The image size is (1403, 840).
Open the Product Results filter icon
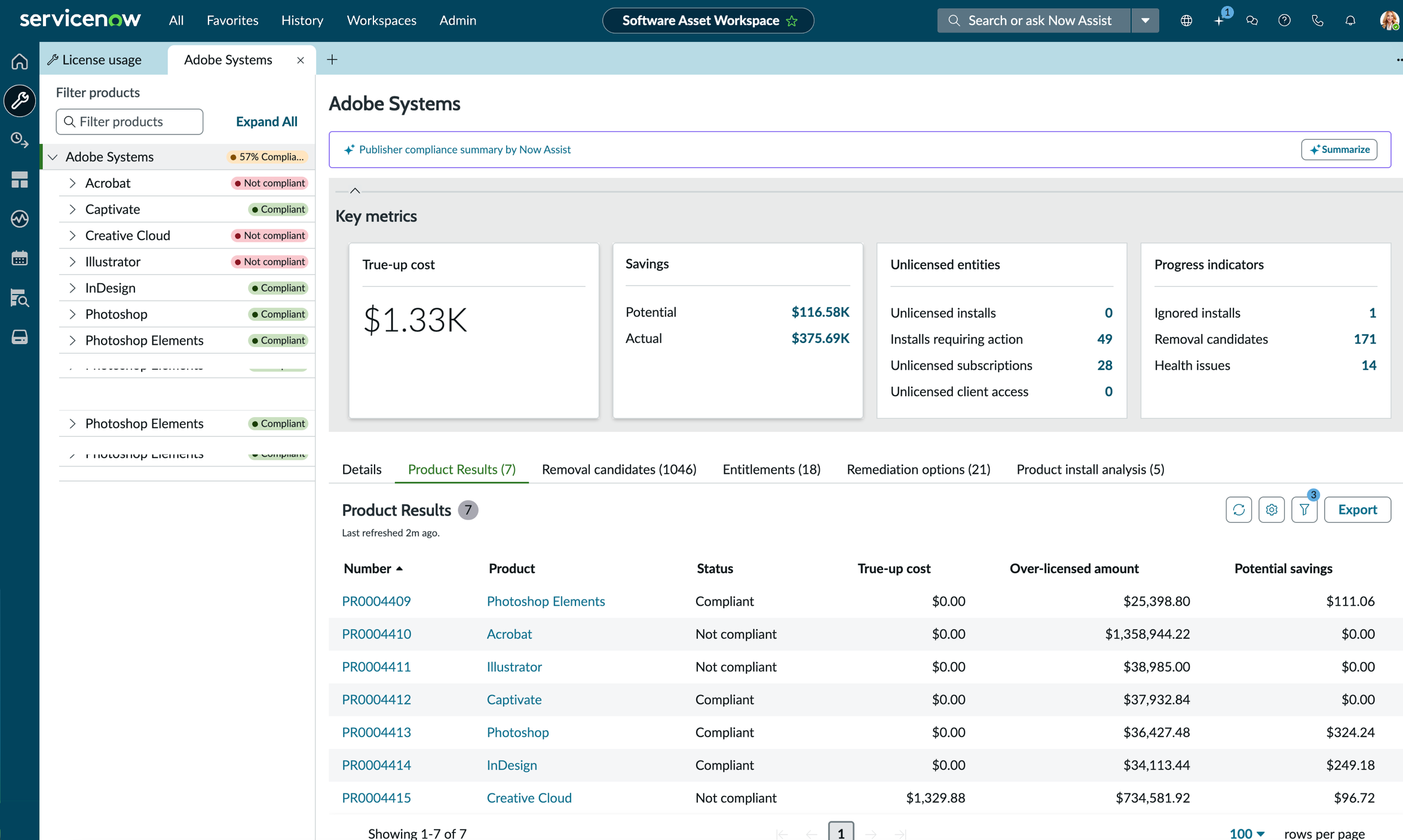pos(1304,510)
